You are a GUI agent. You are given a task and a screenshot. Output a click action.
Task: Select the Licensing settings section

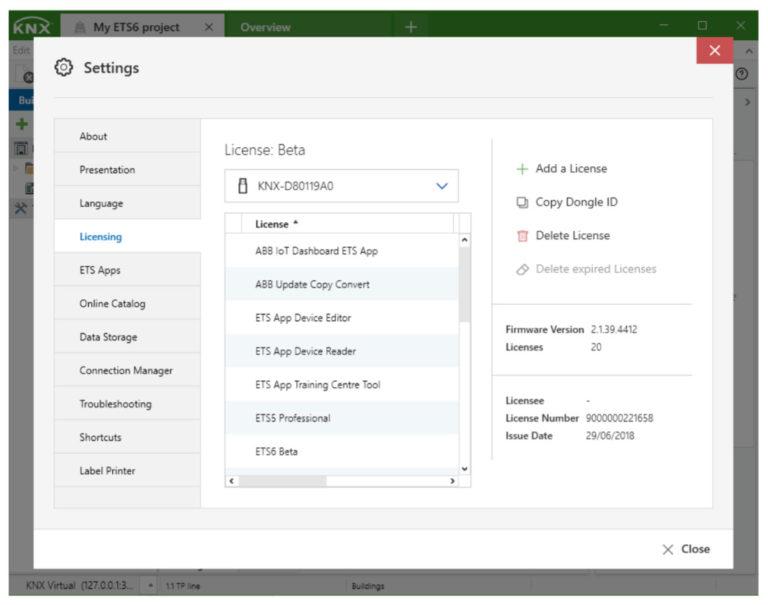click(x=127, y=237)
